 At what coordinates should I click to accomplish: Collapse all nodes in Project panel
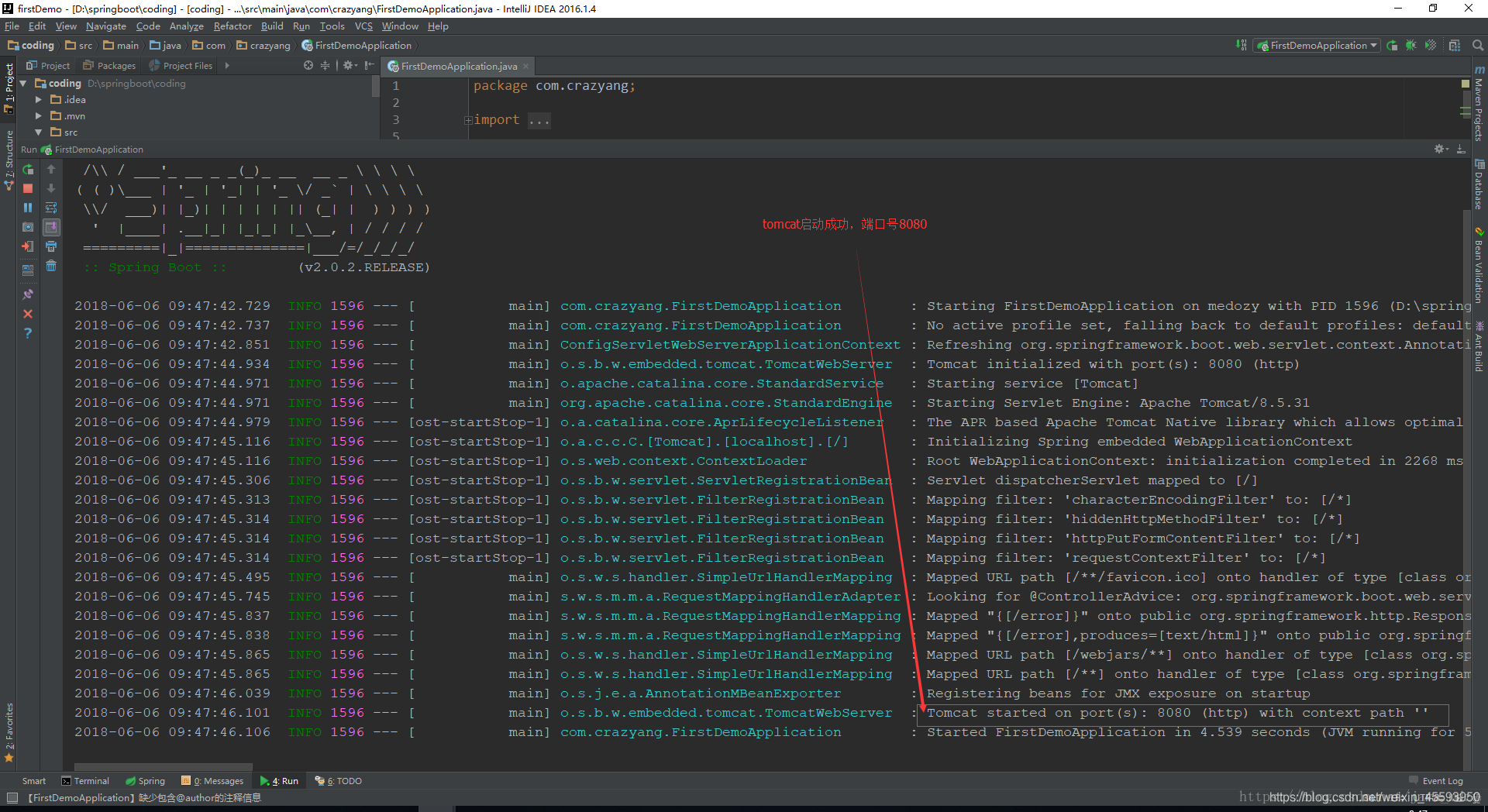pos(325,65)
